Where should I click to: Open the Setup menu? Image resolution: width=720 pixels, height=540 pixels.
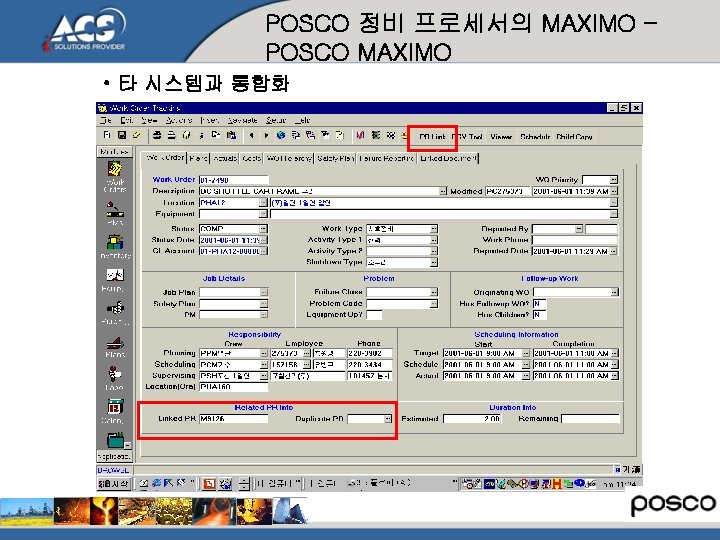click(x=276, y=120)
